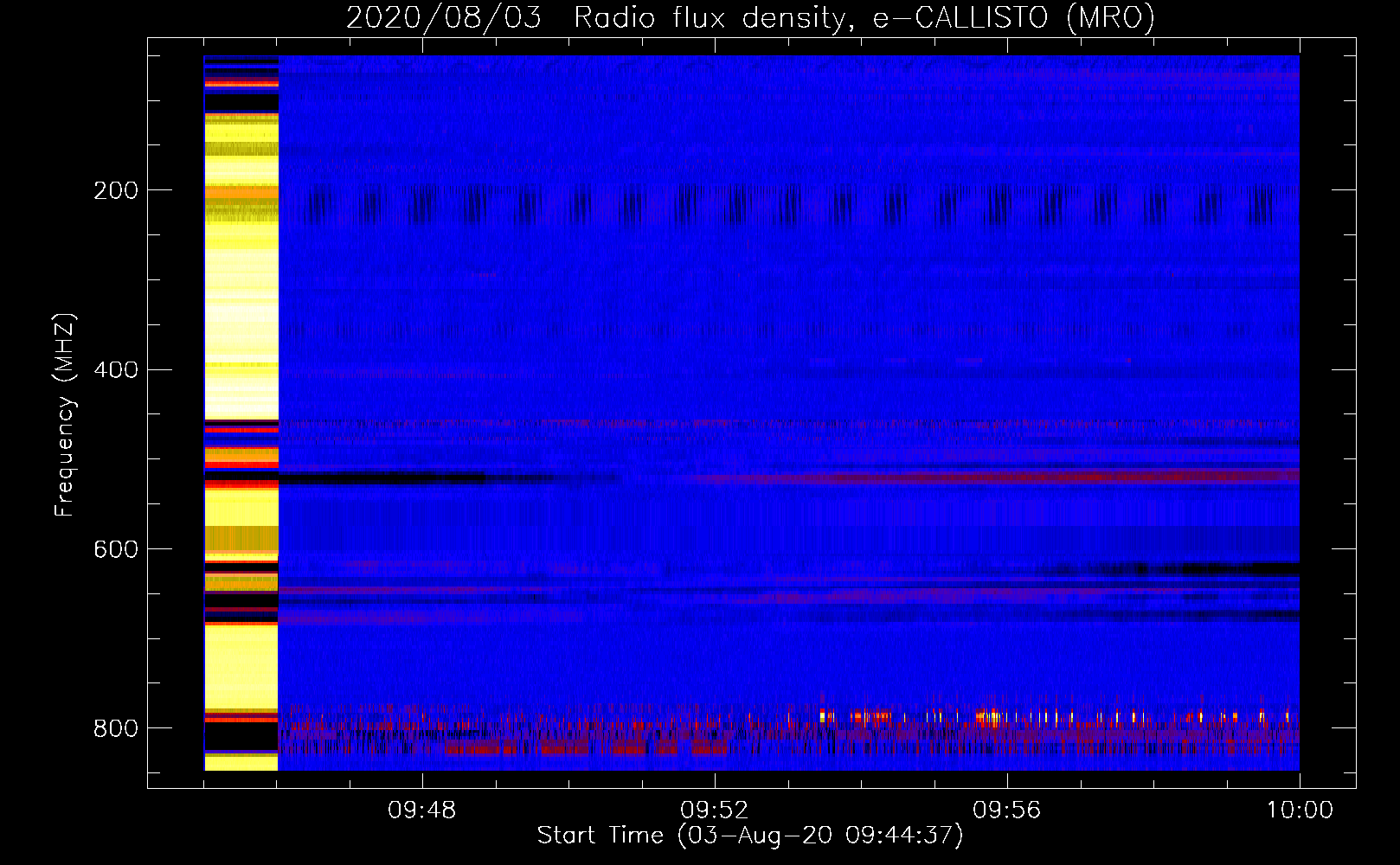
Task: Click the yellow calibration strip in the spectrogram
Action: click(241, 413)
